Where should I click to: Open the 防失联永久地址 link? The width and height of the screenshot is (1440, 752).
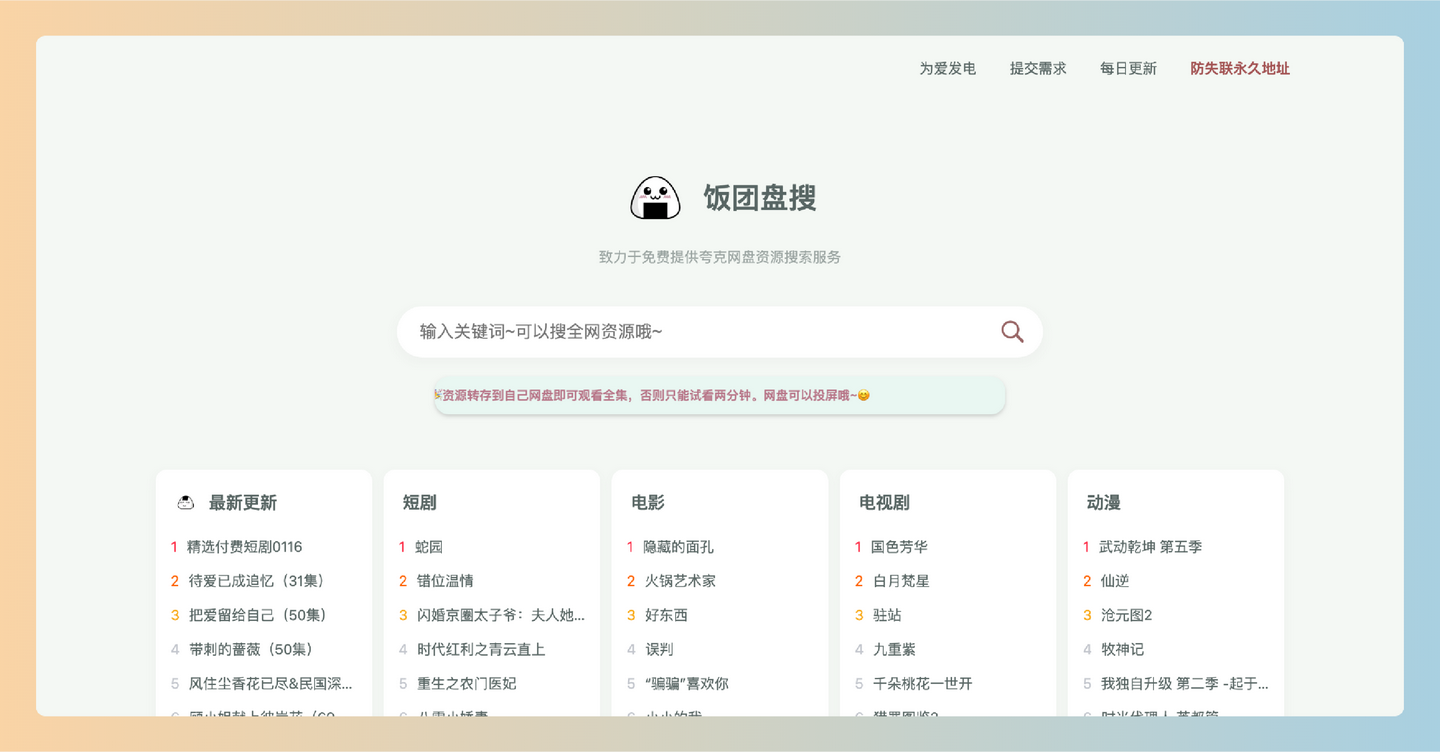(x=1240, y=68)
